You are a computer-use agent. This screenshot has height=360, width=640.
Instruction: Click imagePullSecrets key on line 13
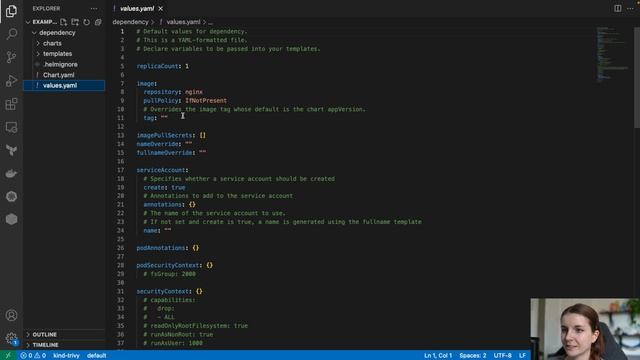coord(164,136)
